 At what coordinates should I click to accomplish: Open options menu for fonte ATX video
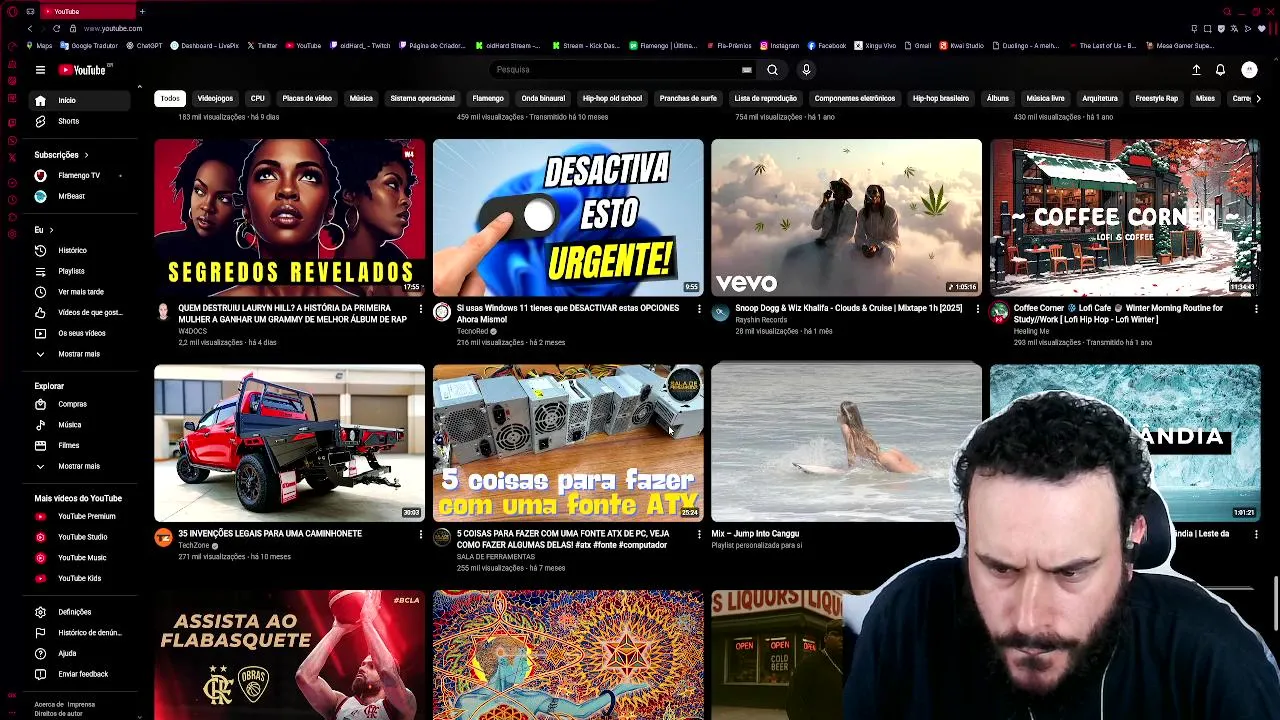[x=699, y=534]
